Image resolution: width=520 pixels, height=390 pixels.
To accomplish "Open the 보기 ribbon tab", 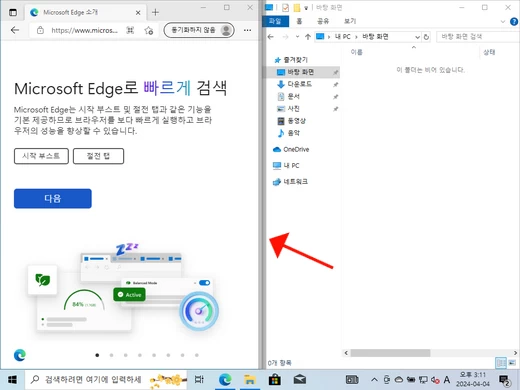I will 350,21.
